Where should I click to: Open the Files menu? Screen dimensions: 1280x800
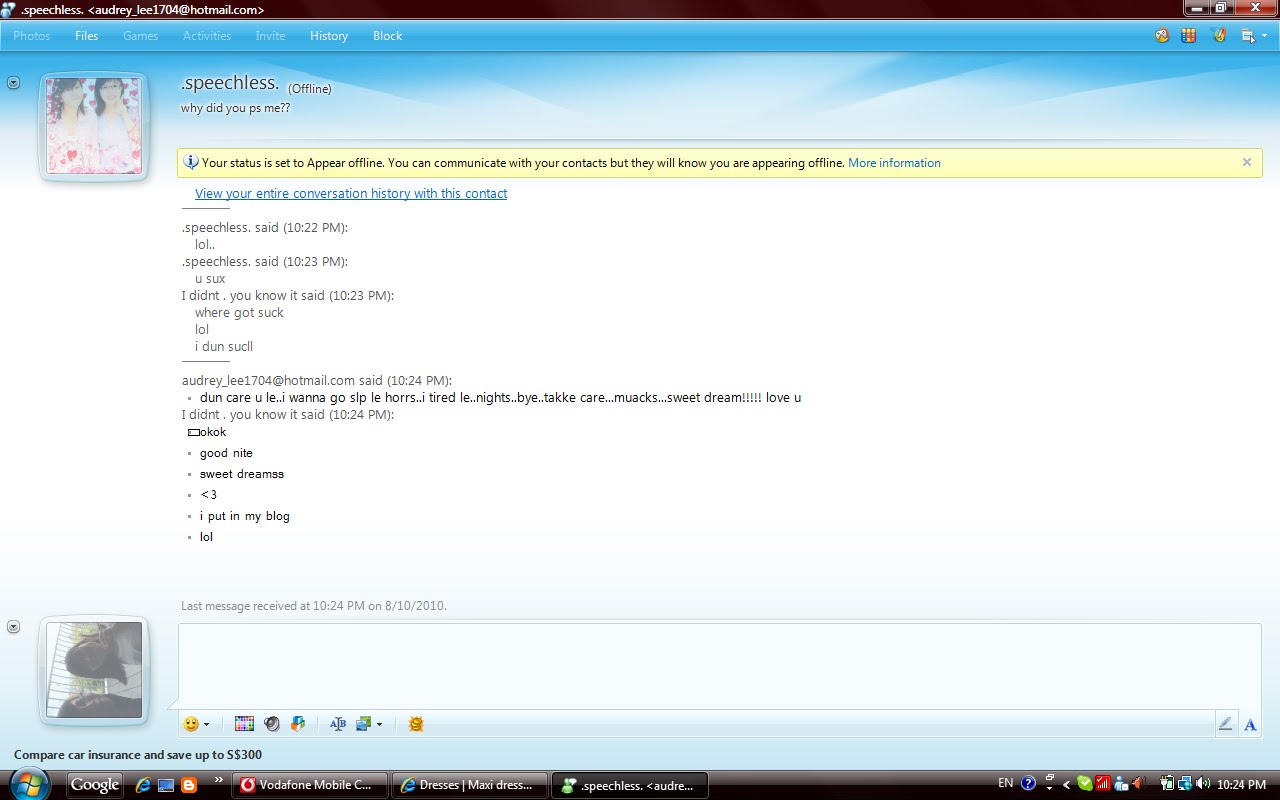pos(87,36)
